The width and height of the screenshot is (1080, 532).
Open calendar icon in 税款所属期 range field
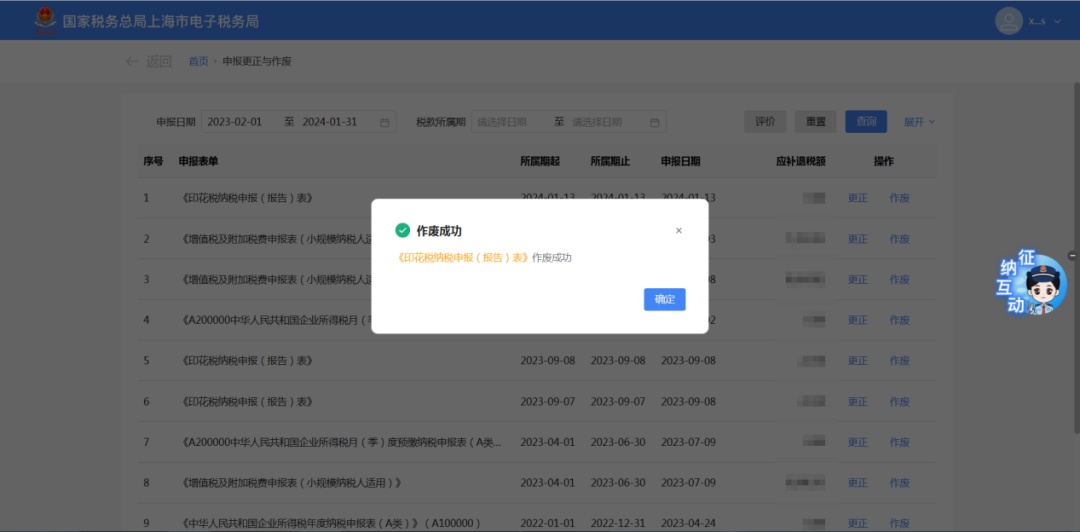[654, 122]
